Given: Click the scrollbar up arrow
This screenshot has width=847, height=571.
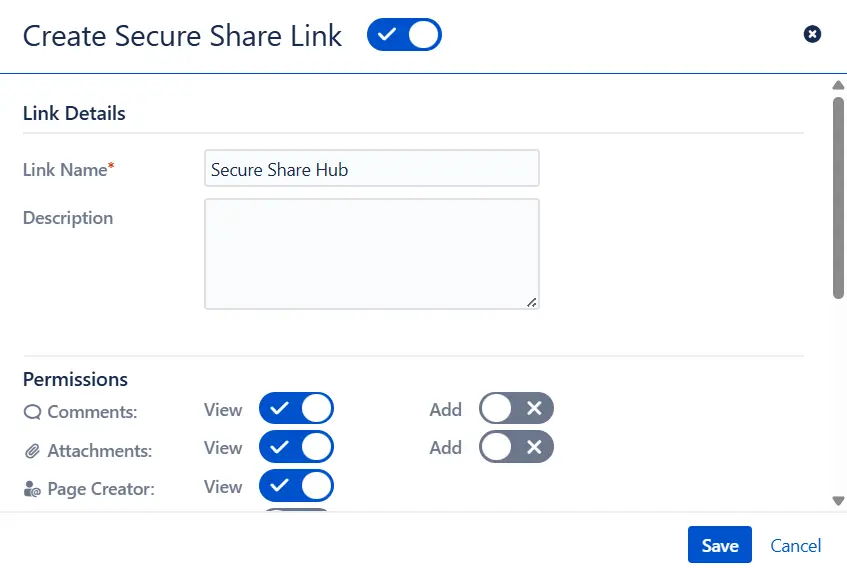Looking at the screenshot, I should coord(838,86).
